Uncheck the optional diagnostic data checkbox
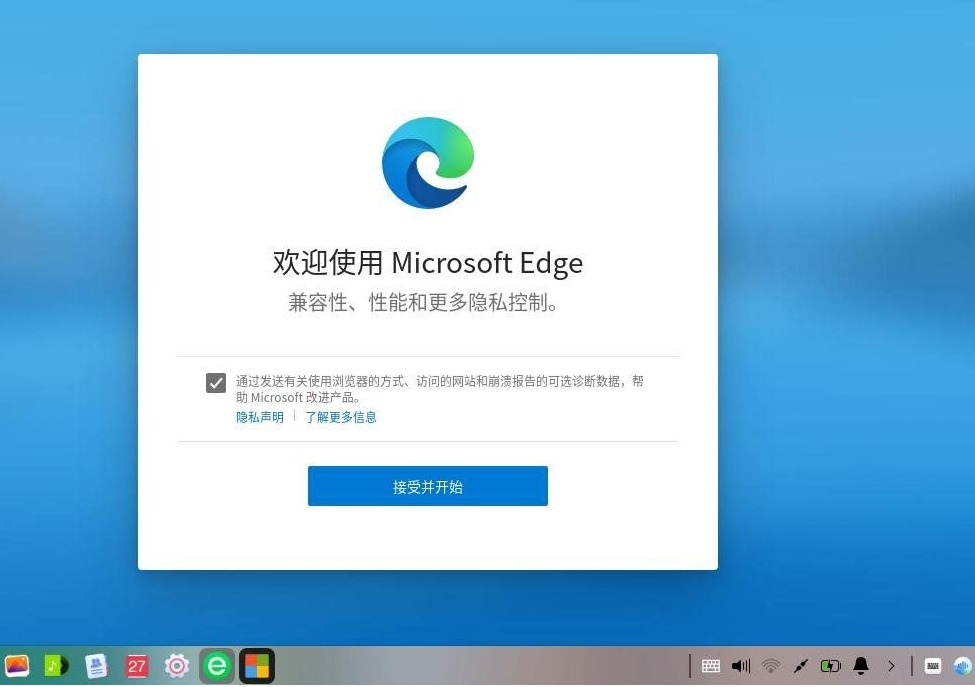Viewport: 975px width, 687px height. [x=216, y=383]
